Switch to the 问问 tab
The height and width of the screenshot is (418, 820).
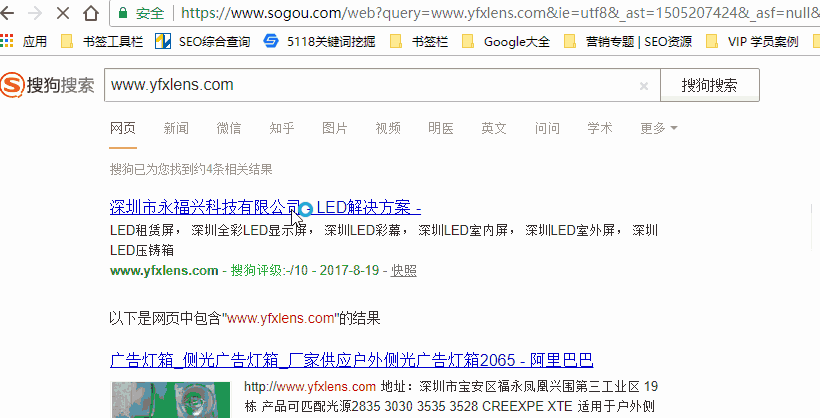pos(547,128)
